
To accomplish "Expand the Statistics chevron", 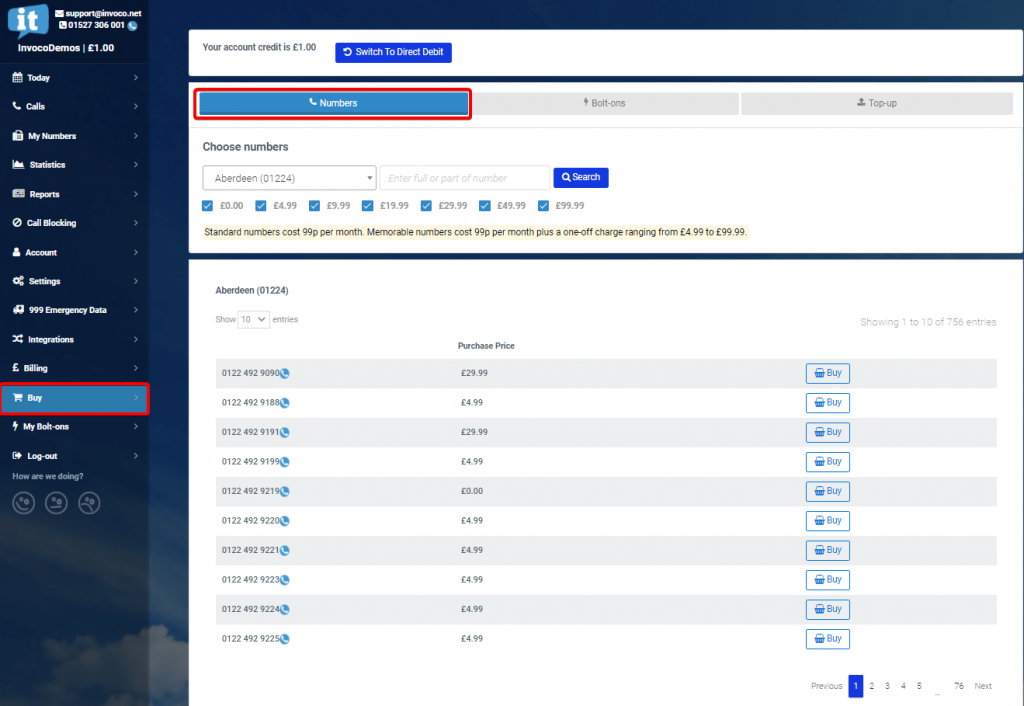I will [x=135, y=165].
